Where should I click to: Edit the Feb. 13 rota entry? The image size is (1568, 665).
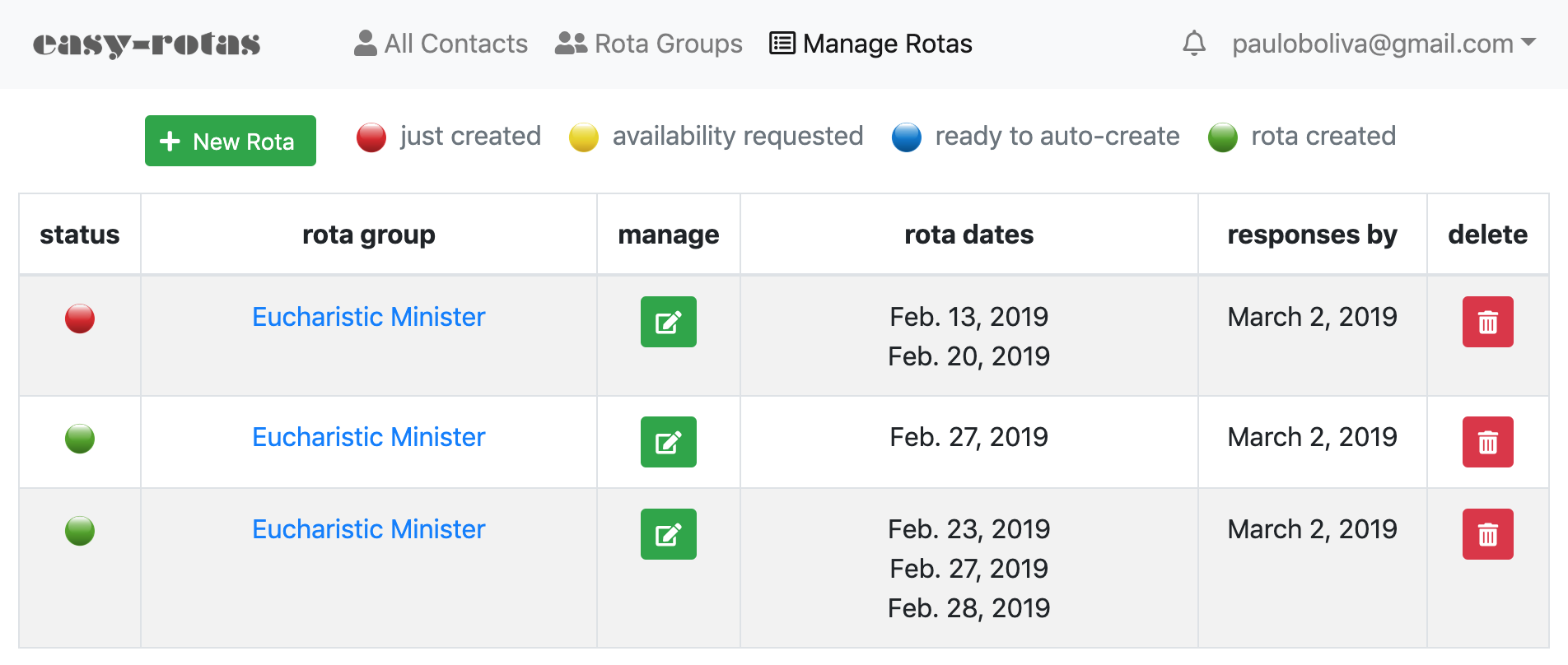point(668,322)
